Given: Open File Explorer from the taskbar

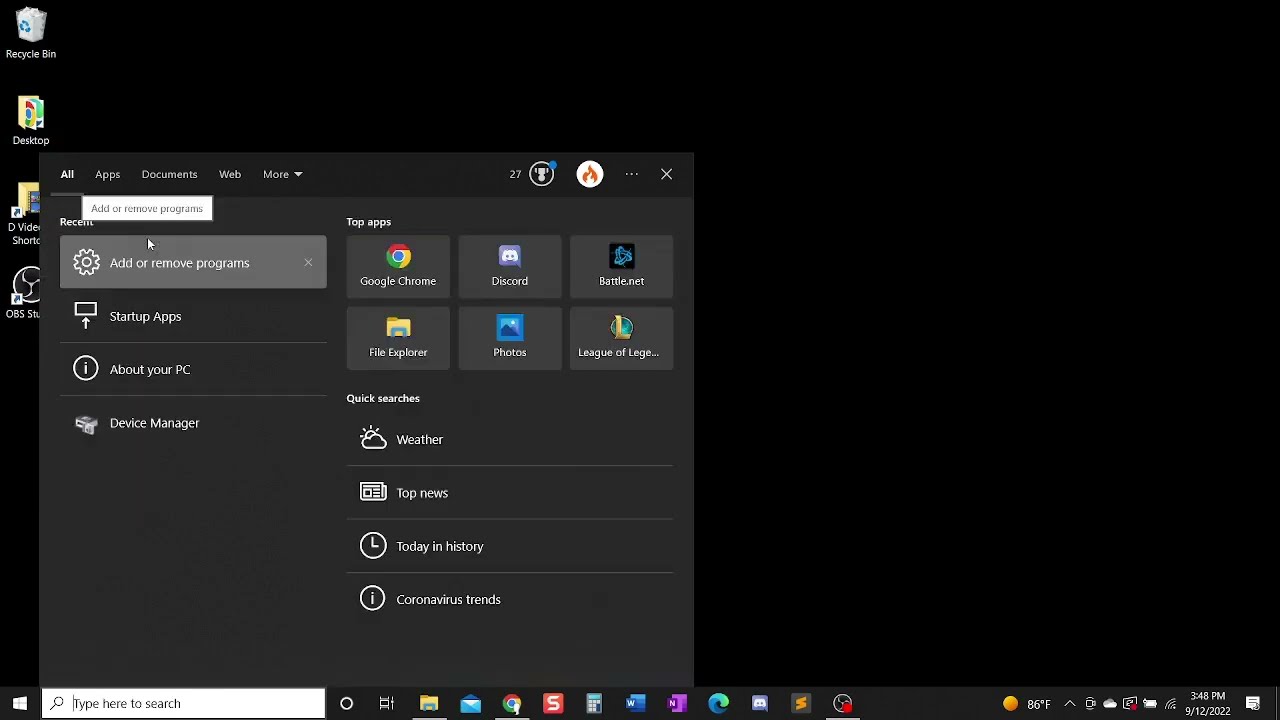Looking at the screenshot, I should 429,703.
